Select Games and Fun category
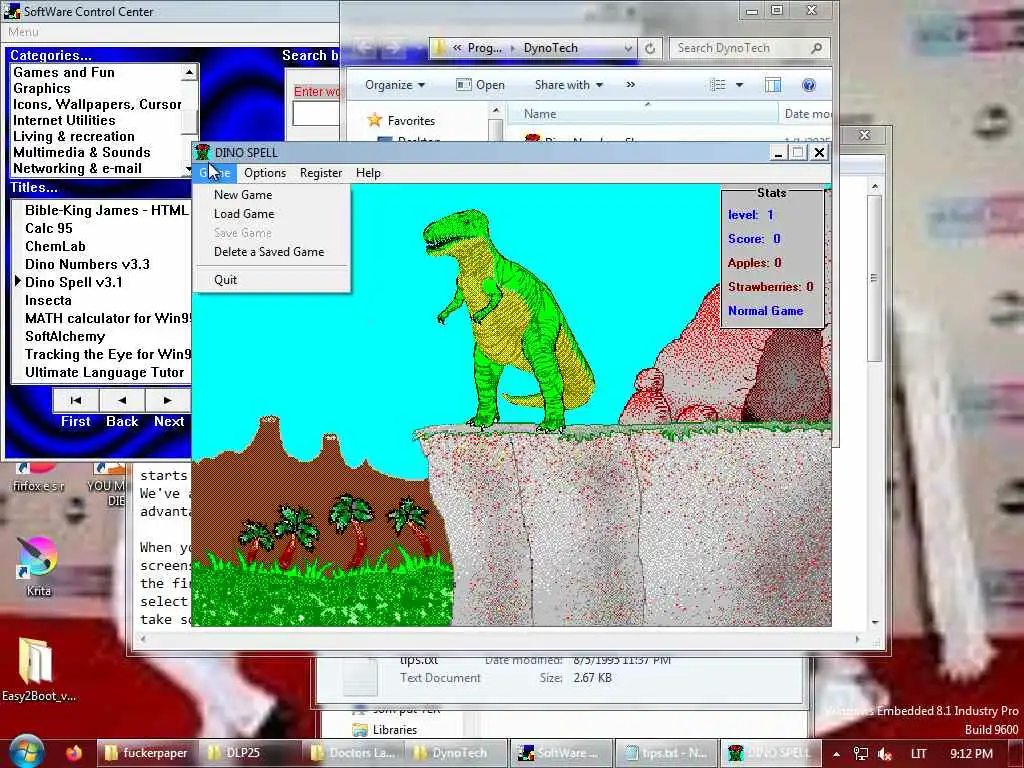 (63, 72)
